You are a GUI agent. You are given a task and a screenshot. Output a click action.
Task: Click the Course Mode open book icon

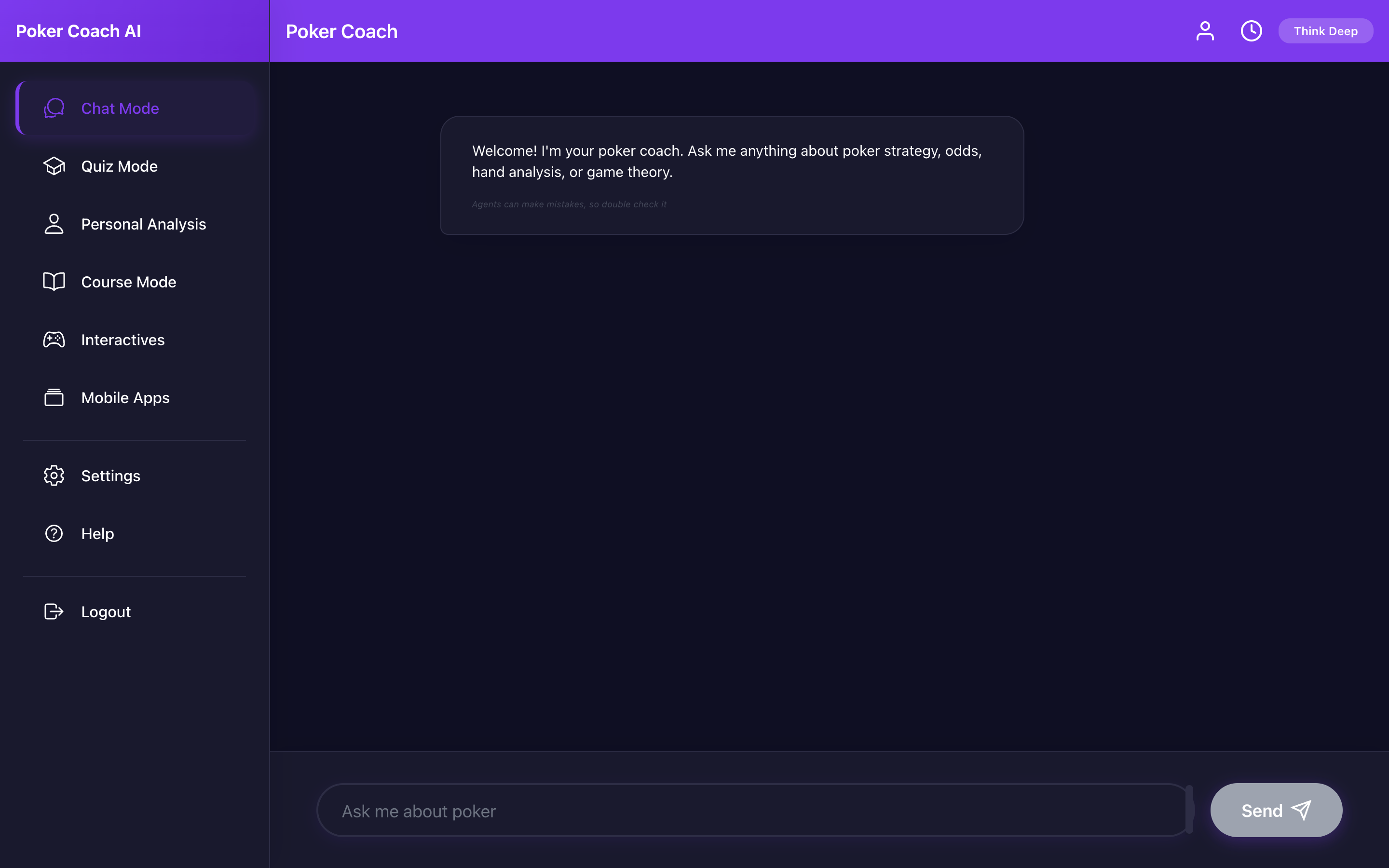tap(54, 282)
